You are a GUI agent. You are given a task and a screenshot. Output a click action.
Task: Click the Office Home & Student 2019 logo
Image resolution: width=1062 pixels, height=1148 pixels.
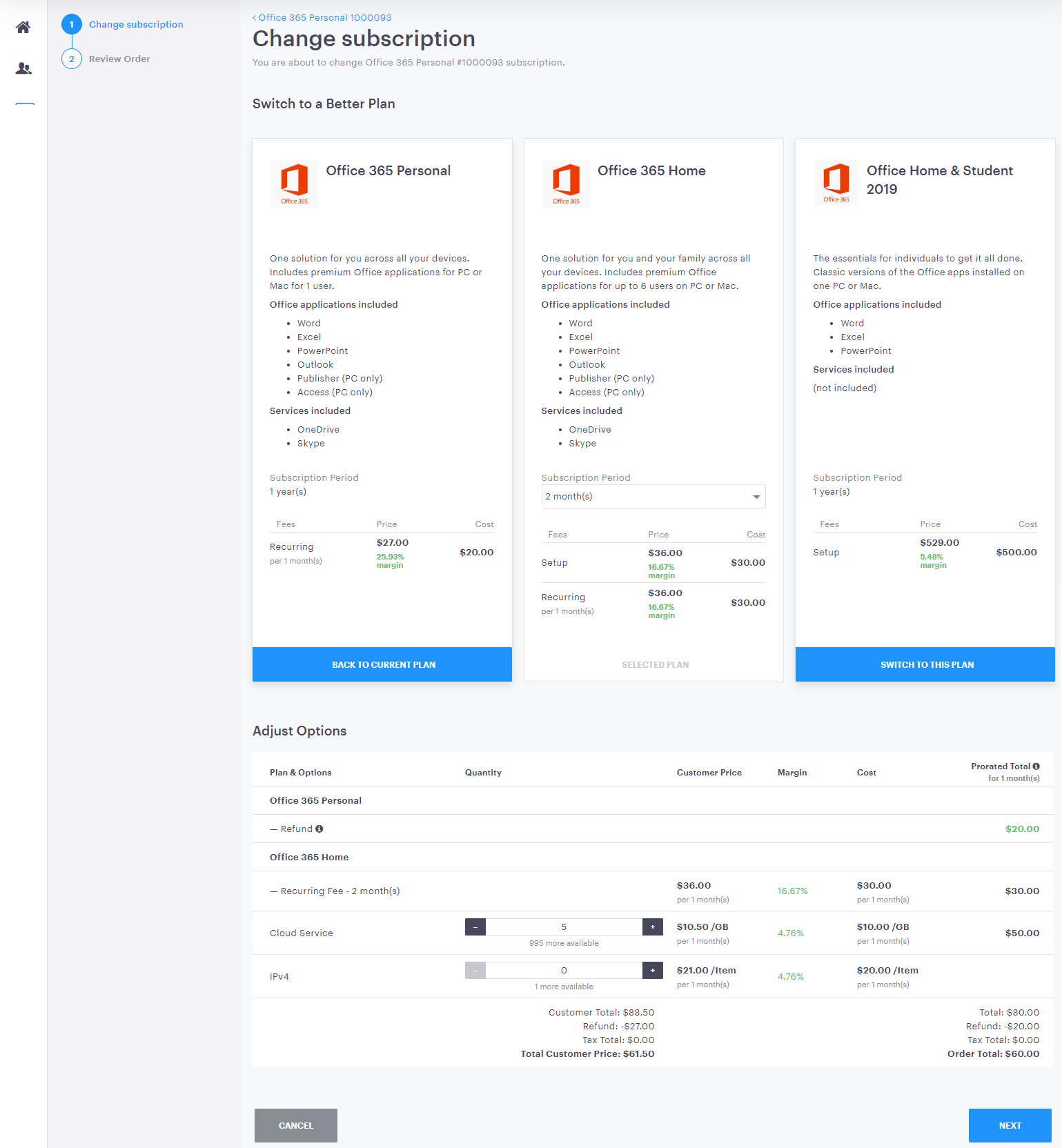pyautogui.click(x=836, y=183)
